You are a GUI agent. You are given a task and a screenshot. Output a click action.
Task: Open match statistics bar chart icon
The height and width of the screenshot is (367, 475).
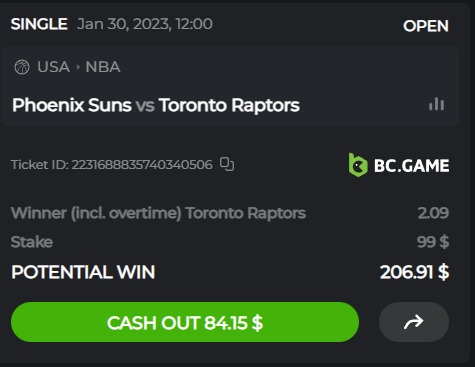[x=436, y=104]
